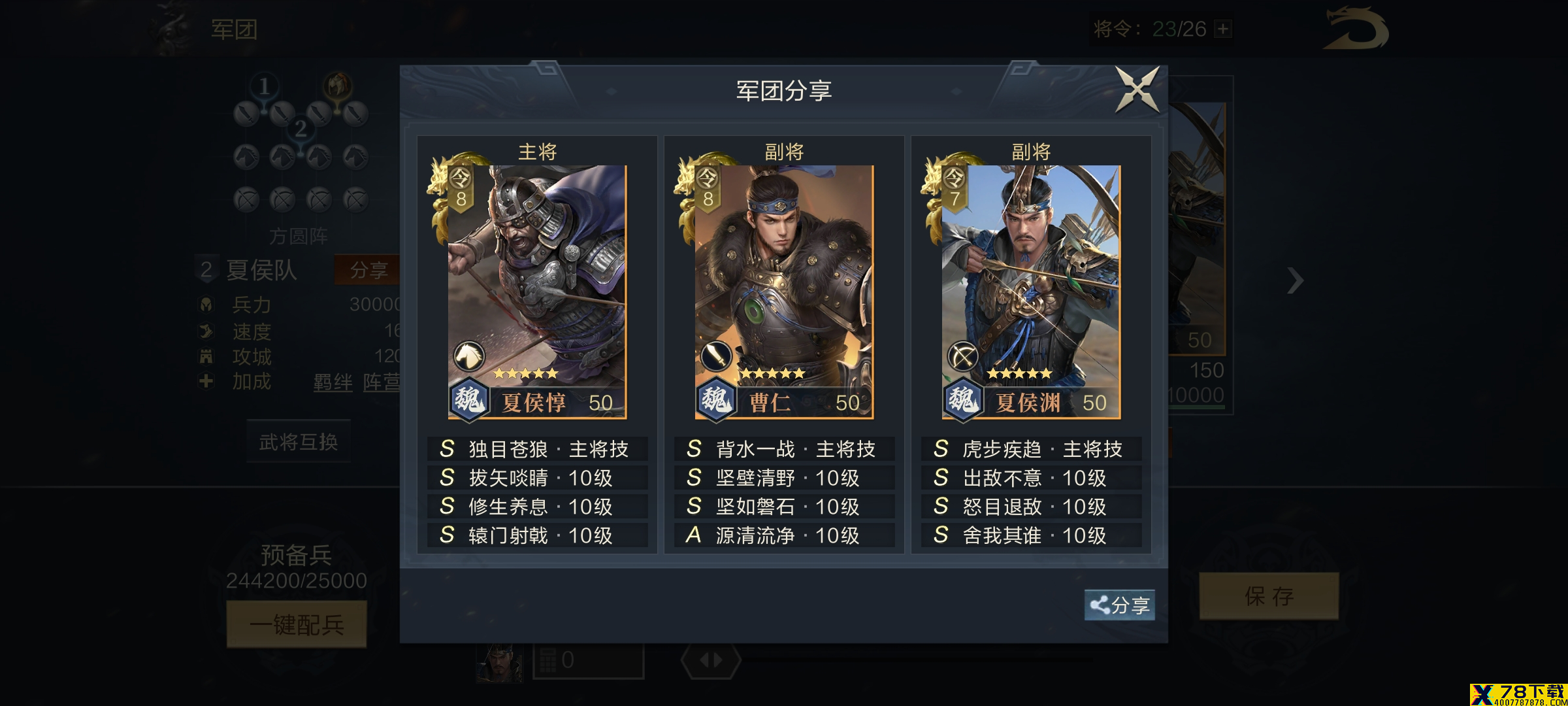Viewport: 1568px width, 706px height.
Task: Close the 军团分享 dialog
Action: point(1137,90)
